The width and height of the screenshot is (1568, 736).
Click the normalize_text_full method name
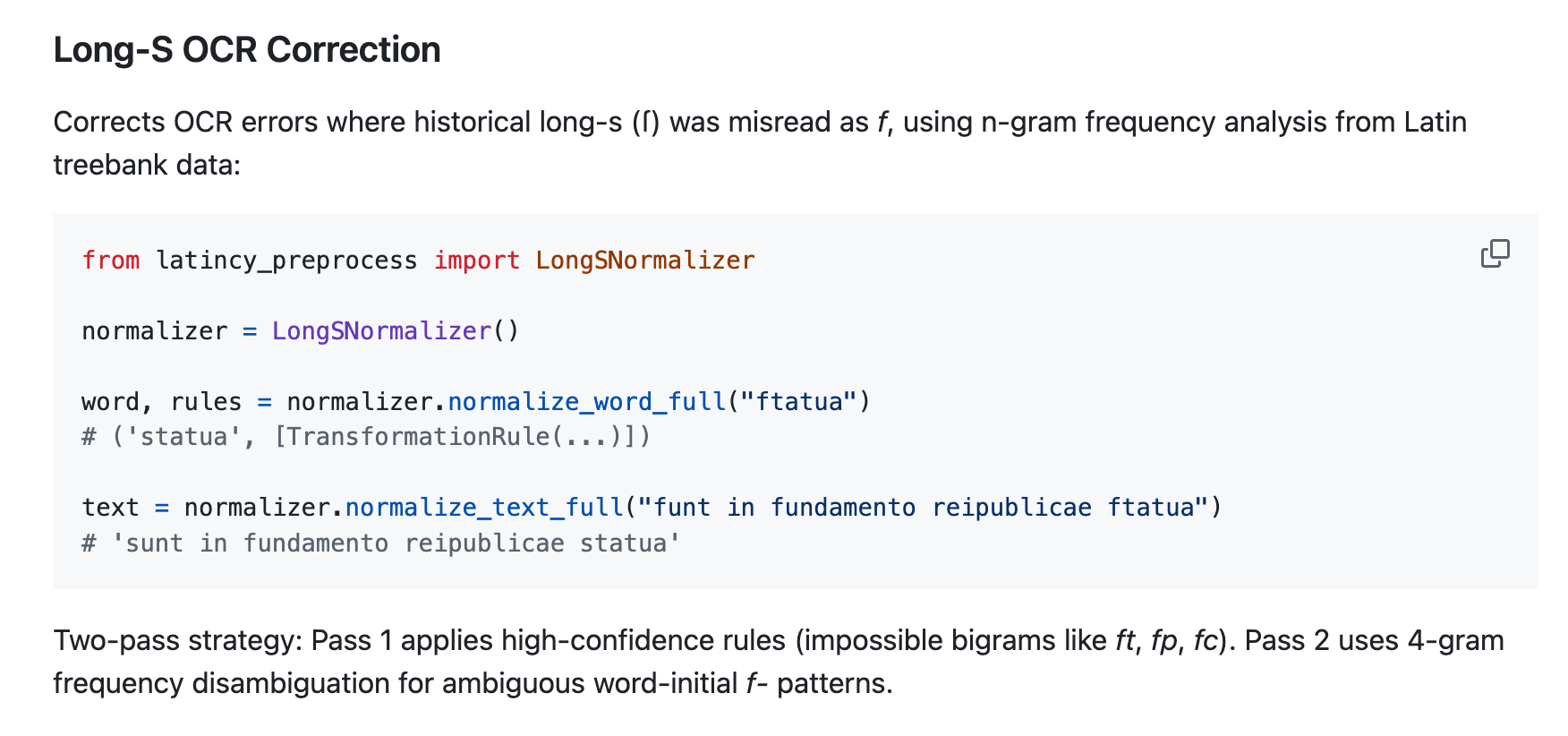(x=484, y=508)
